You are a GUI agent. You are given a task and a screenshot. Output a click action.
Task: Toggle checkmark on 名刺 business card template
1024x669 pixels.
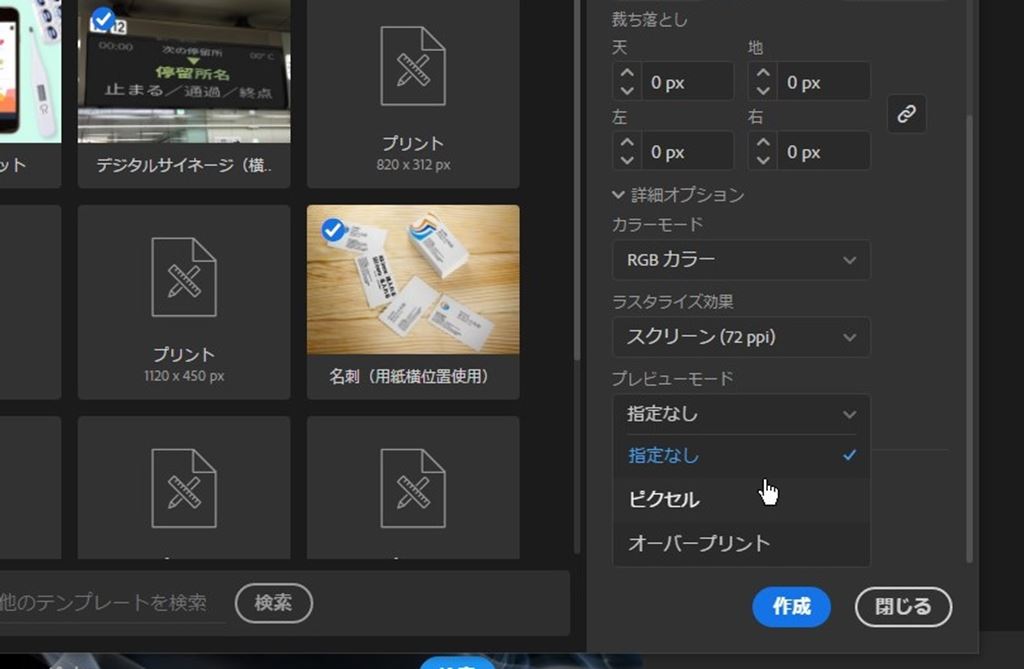click(x=334, y=231)
